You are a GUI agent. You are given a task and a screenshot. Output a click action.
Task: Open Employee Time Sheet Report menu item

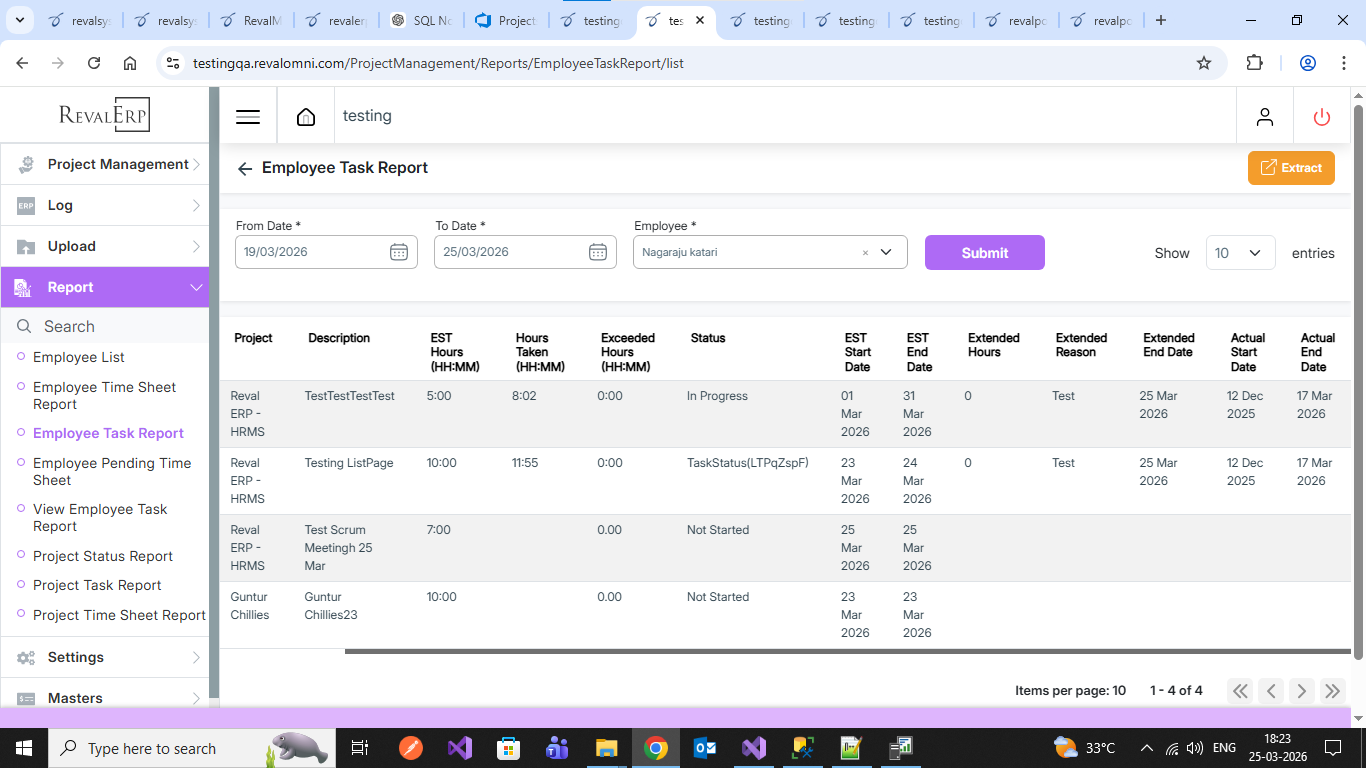pos(104,395)
